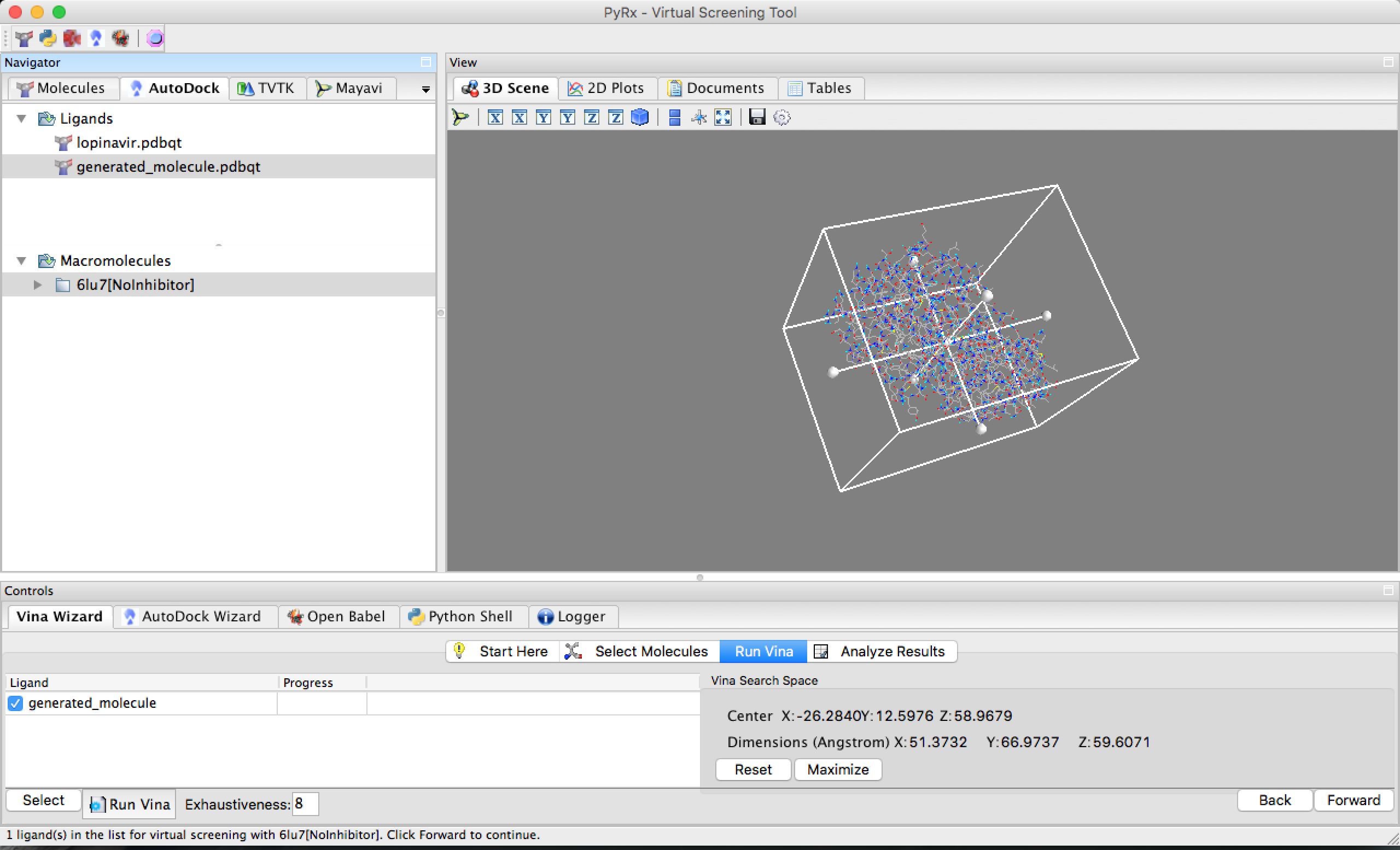Viewport: 1400px width, 850px height.
Task: Open the Open Babel controls tab
Action: [x=337, y=616]
